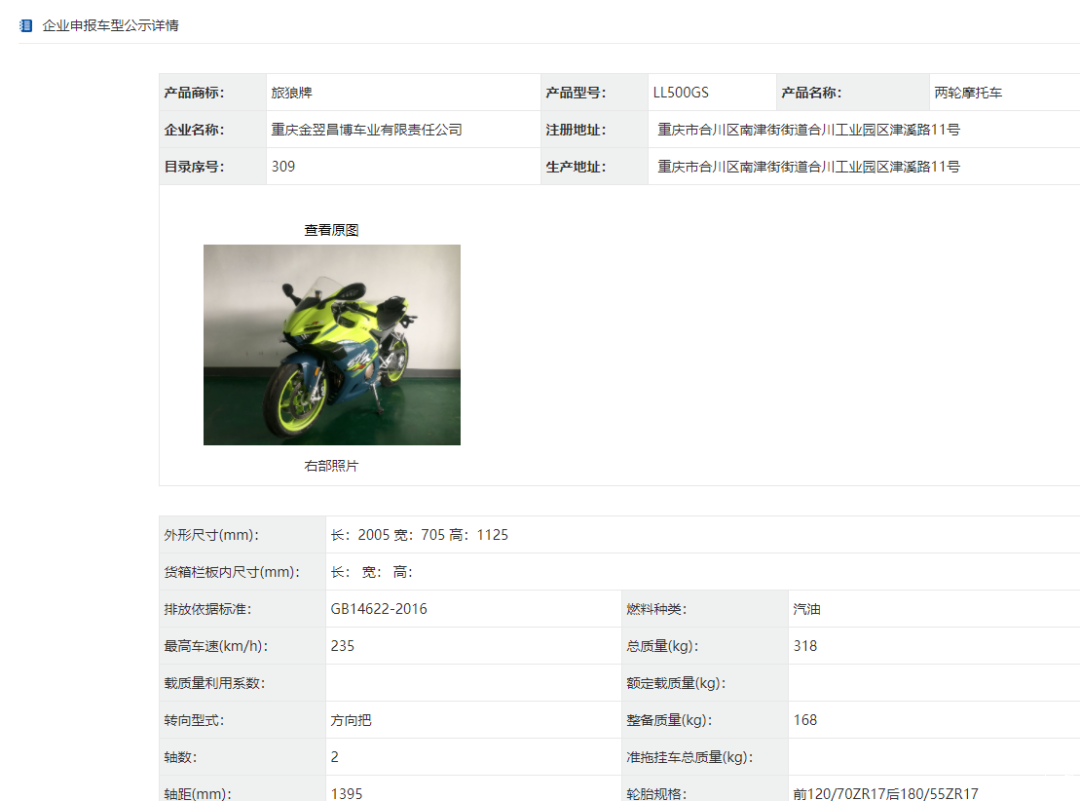Select catalog number 309
This screenshot has width=1080, height=801.
coord(283,167)
